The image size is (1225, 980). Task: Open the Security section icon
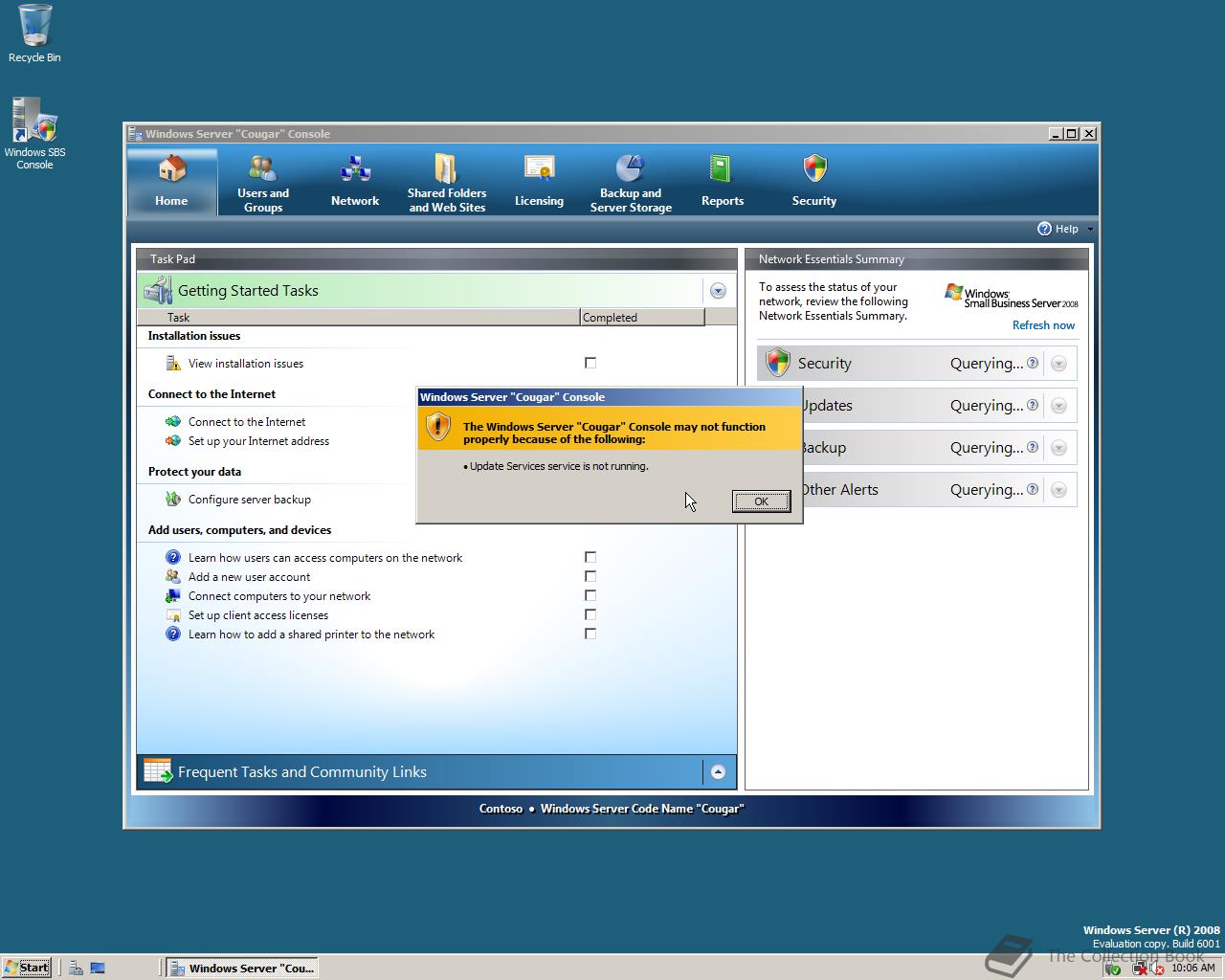pos(814,168)
